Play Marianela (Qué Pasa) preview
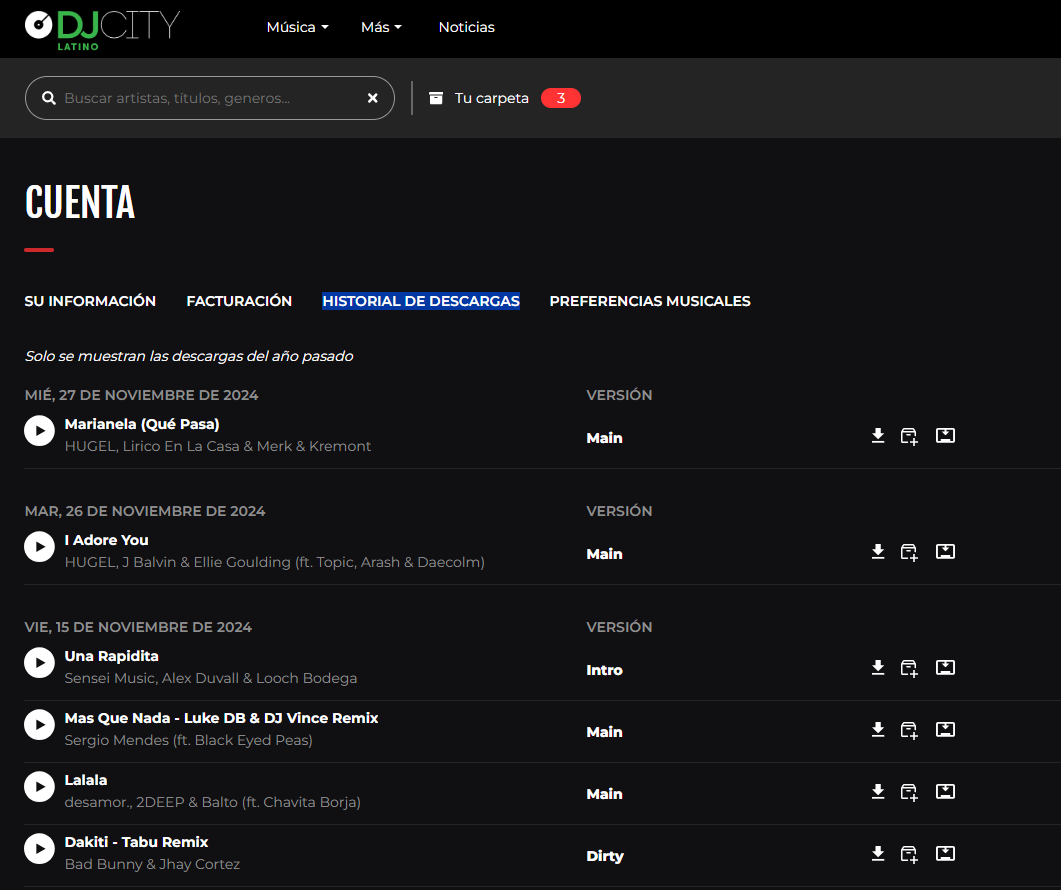1061x890 pixels. coord(39,431)
